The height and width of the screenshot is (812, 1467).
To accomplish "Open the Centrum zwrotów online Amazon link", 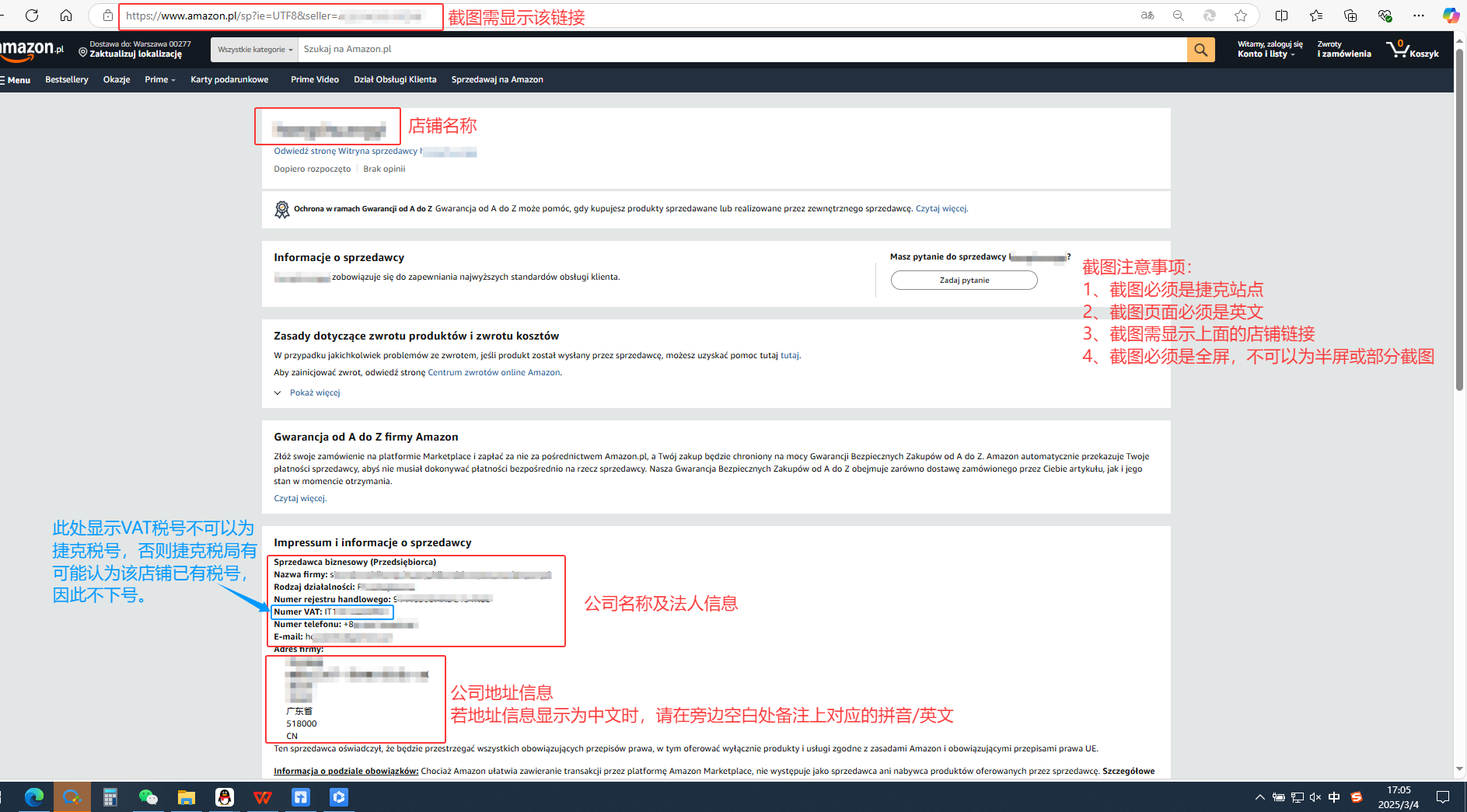I will pyautogui.click(x=494, y=373).
